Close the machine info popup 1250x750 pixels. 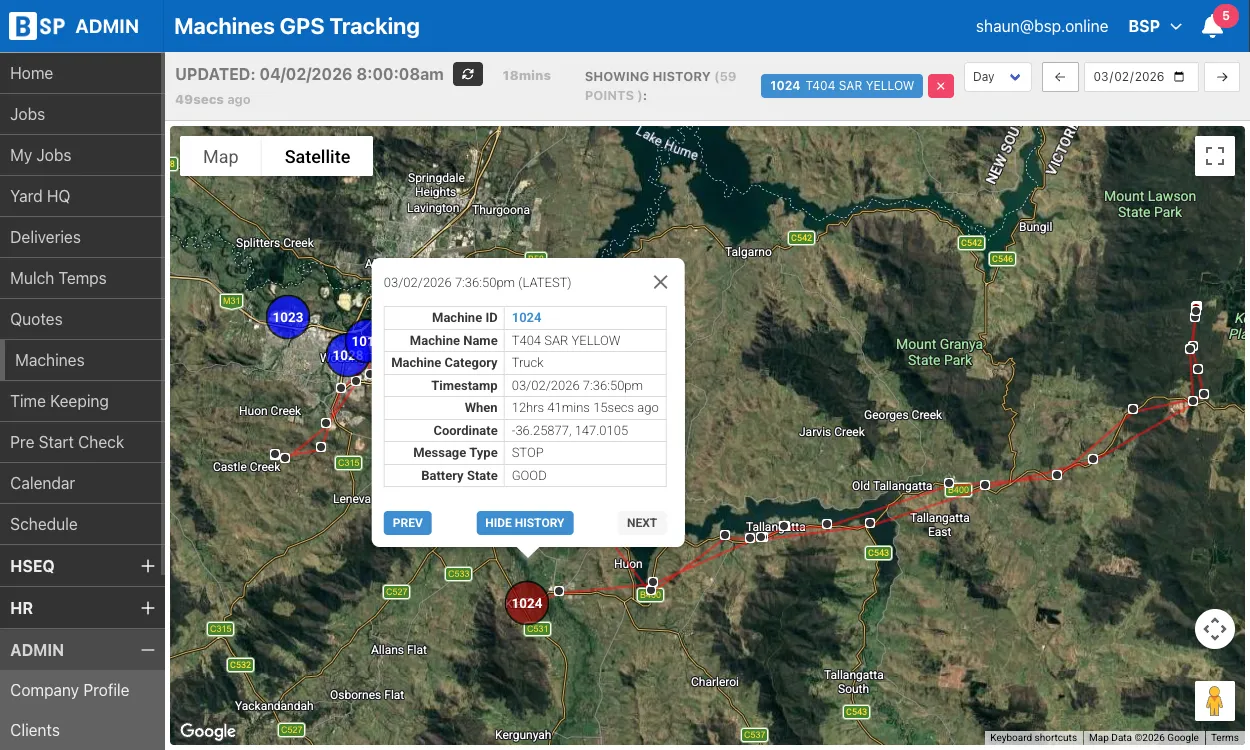(660, 282)
